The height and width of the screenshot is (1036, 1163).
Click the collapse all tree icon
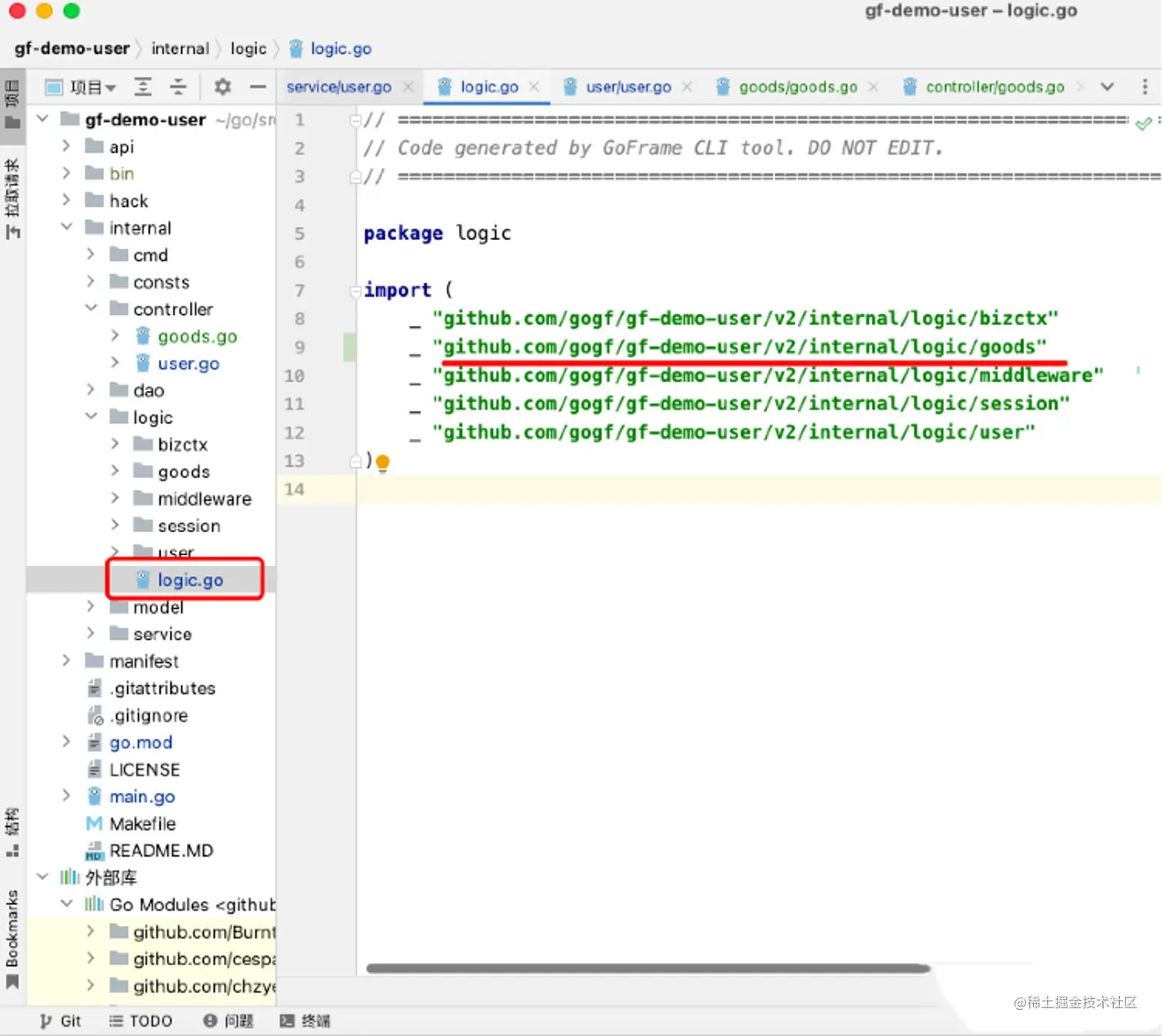(178, 87)
